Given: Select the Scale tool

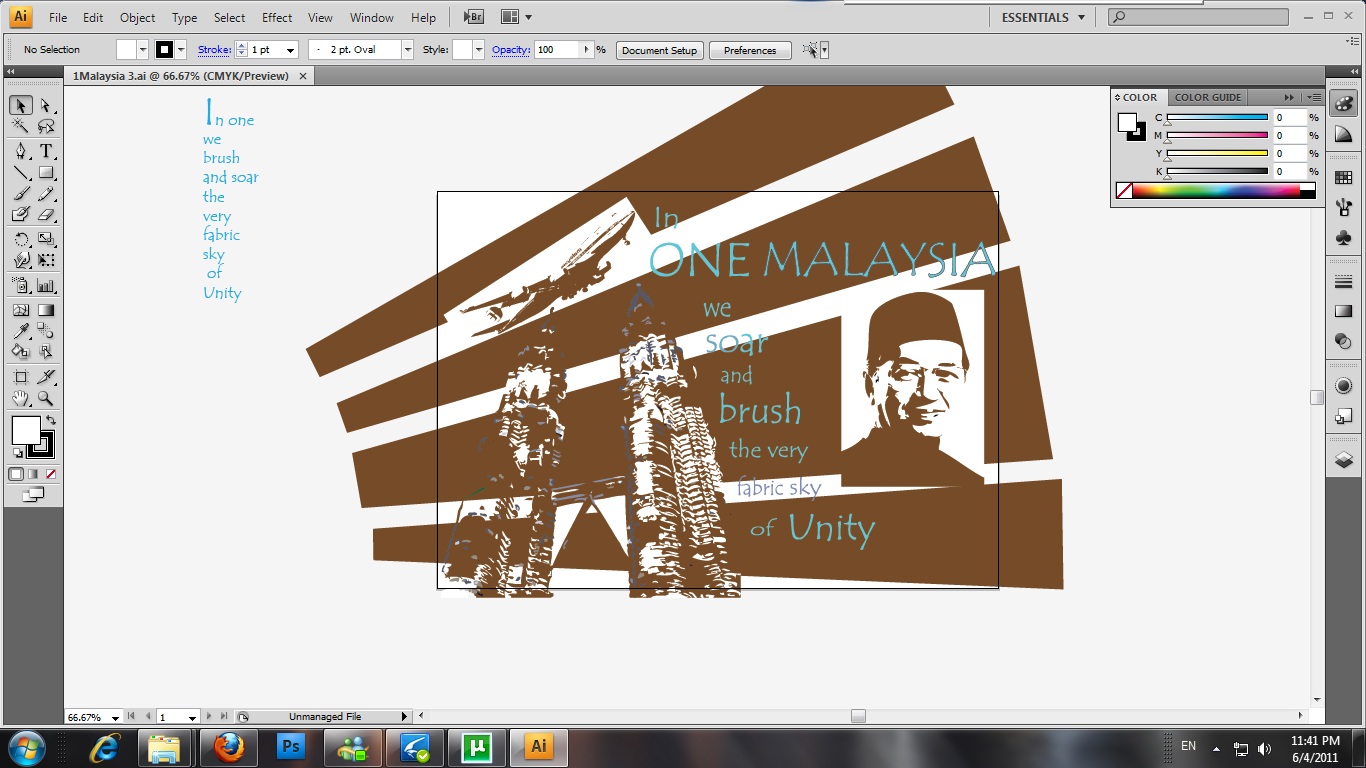Looking at the screenshot, I should point(46,239).
